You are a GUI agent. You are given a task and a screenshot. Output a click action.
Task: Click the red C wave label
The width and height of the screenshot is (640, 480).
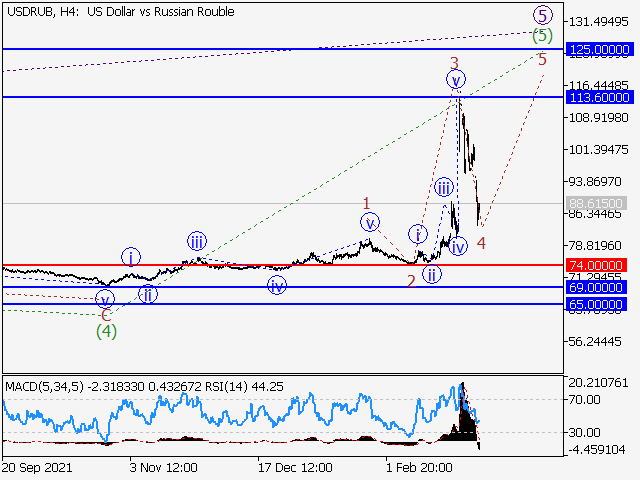[x=106, y=315]
